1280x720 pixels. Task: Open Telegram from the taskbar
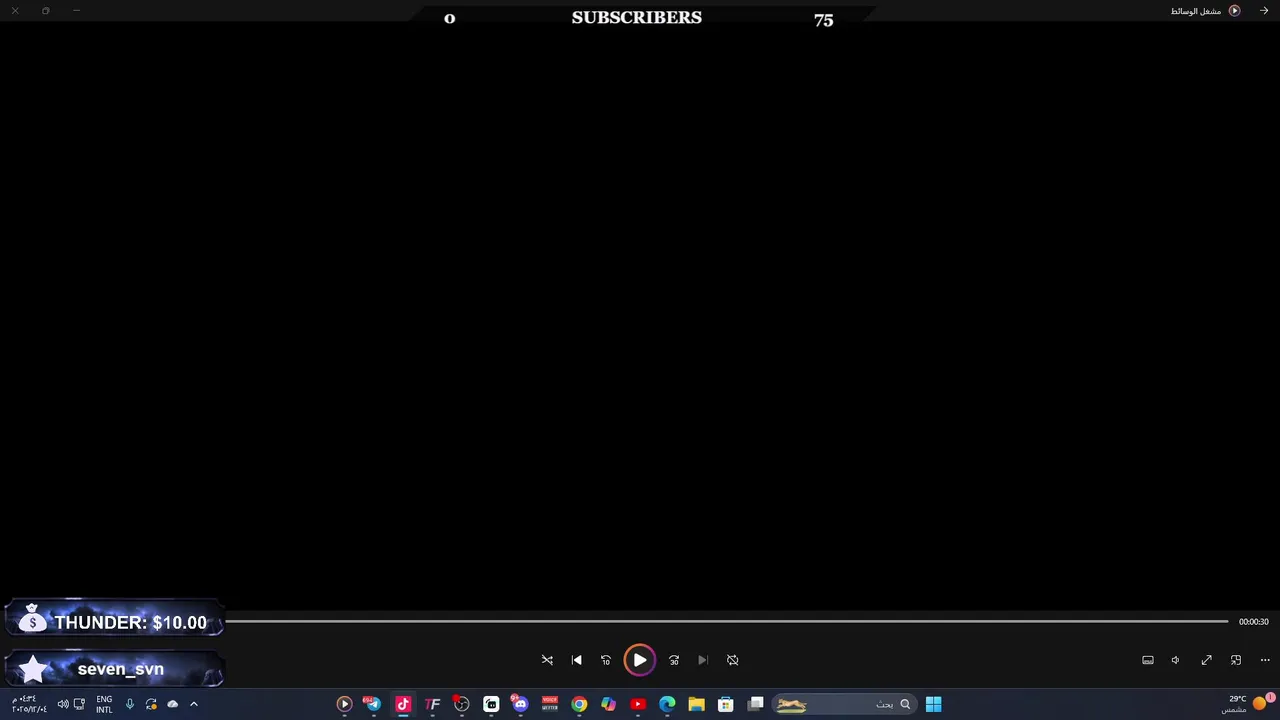pos(373,704)
